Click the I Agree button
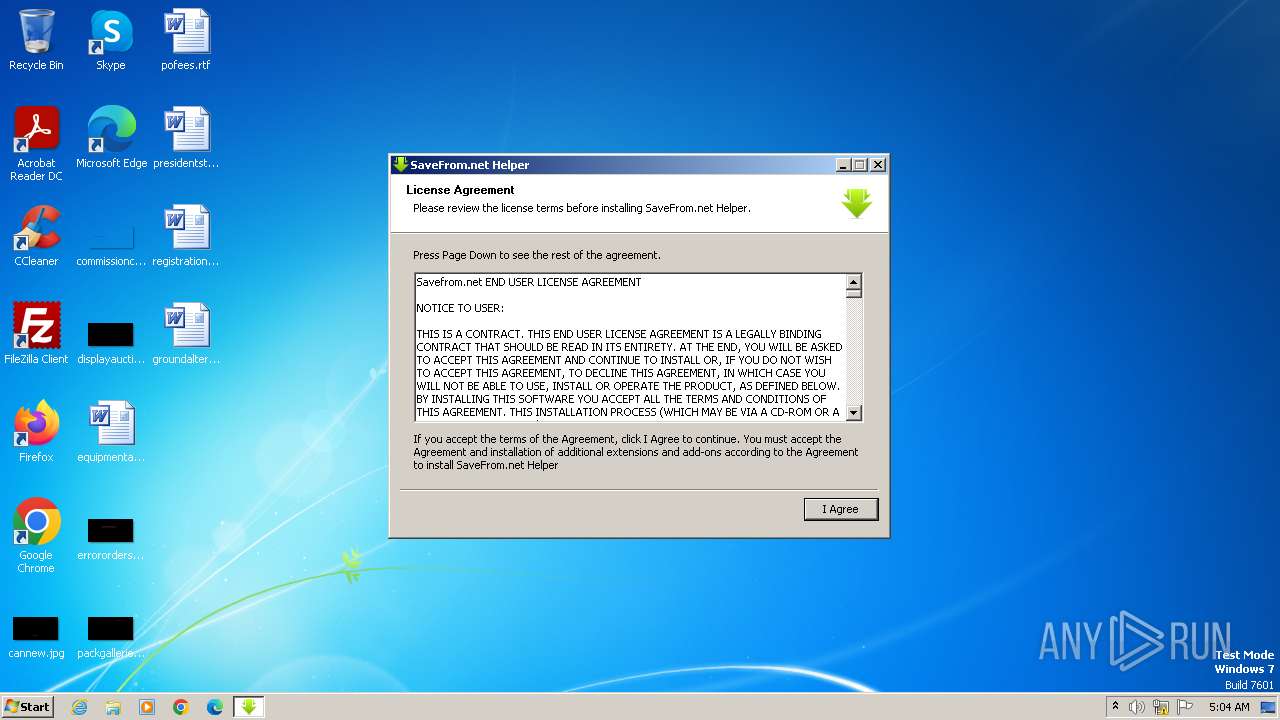Image resolution: width=1280 pixels, height=720 pixels. coord(841,509)
